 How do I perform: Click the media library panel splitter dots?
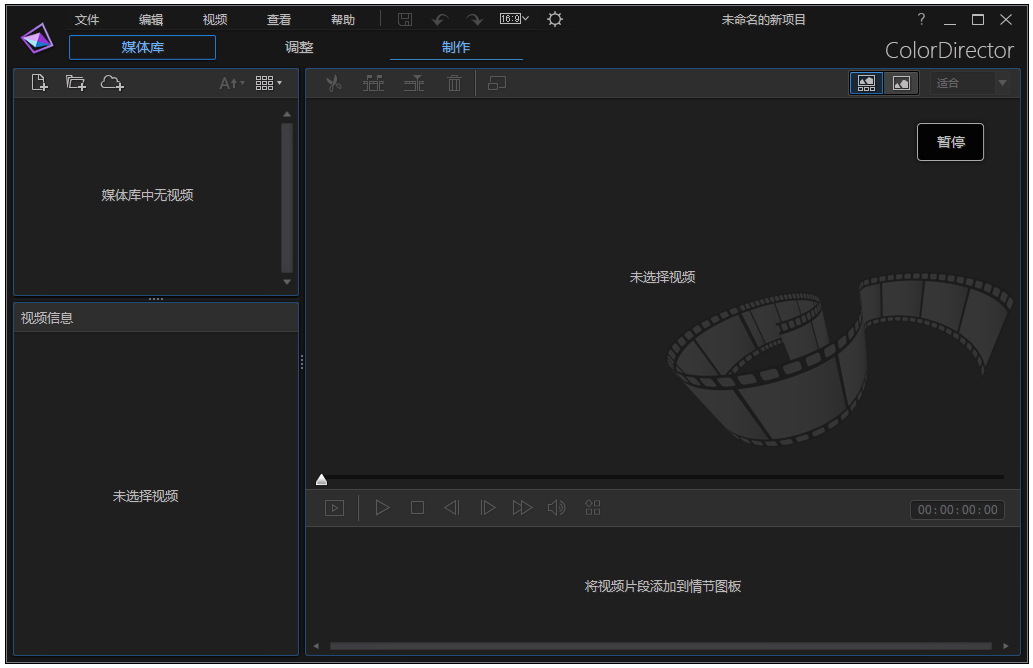click(x=156, y=299)
